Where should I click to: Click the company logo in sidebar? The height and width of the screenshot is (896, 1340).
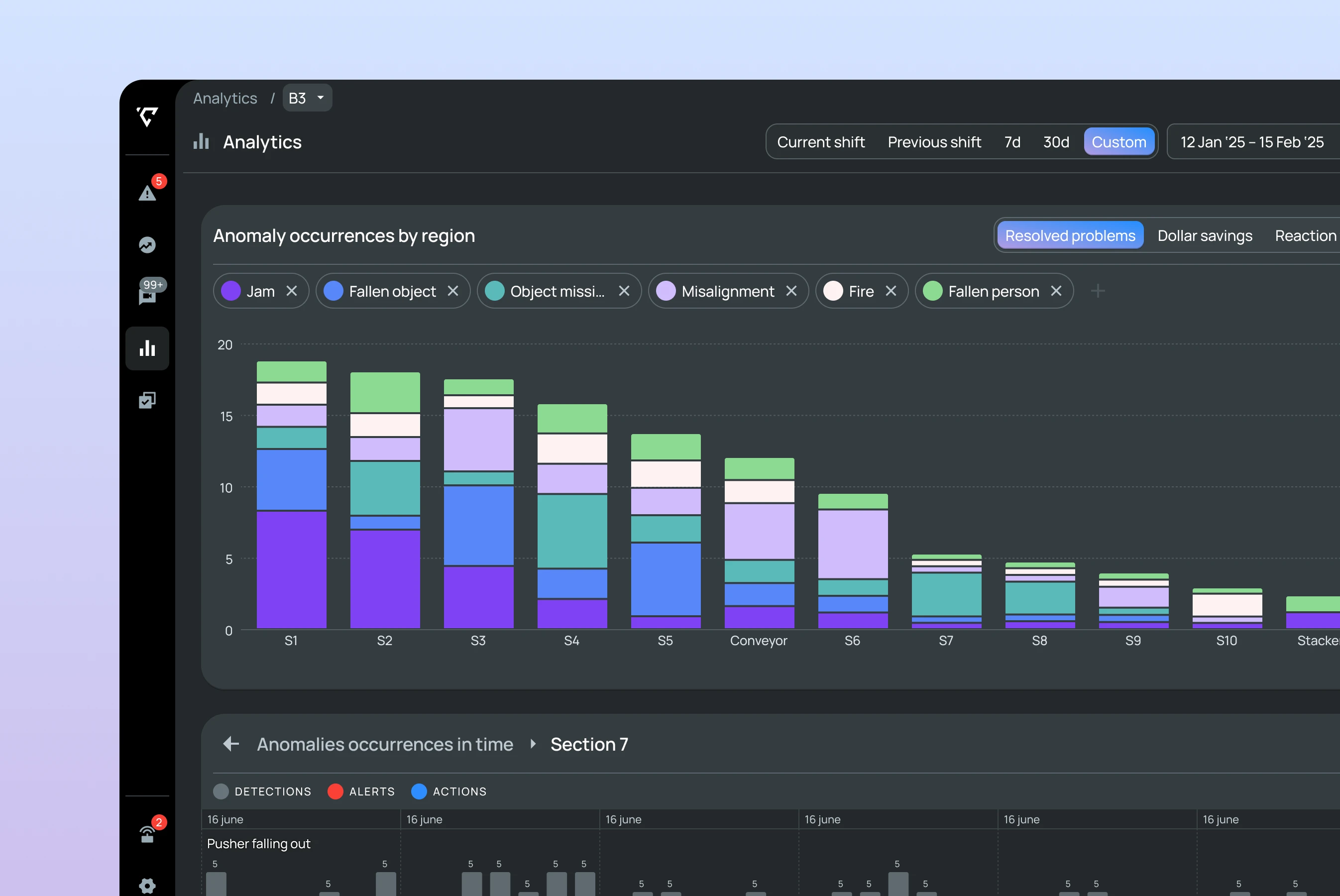(147, 116)
